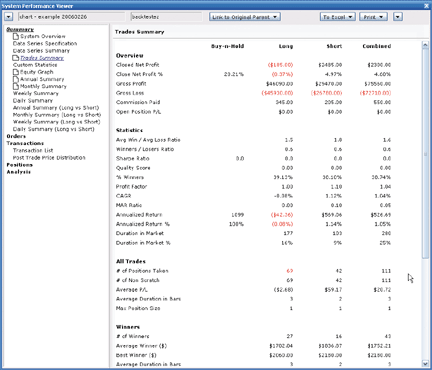Click the Equity Graph page icon
The width and height of the screenshot is (432, 370).
pyautogui.click(x=16, y=72)
